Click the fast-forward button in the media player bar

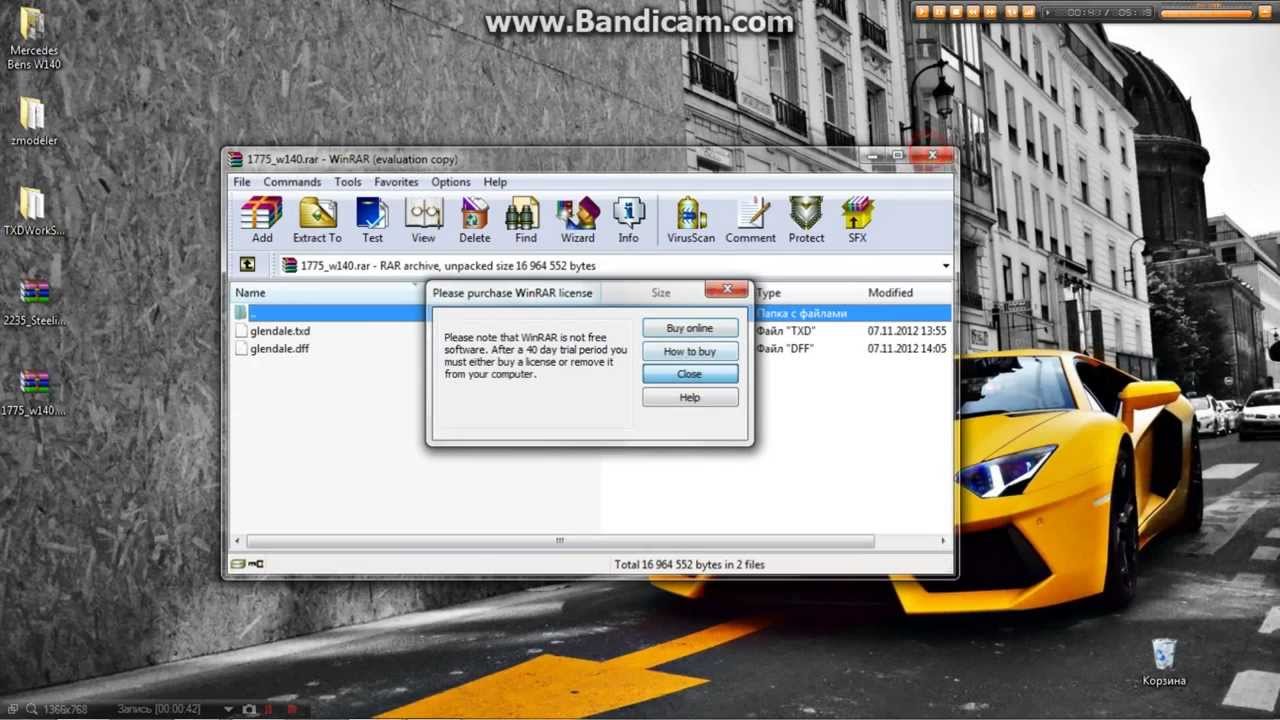(990, 12)
